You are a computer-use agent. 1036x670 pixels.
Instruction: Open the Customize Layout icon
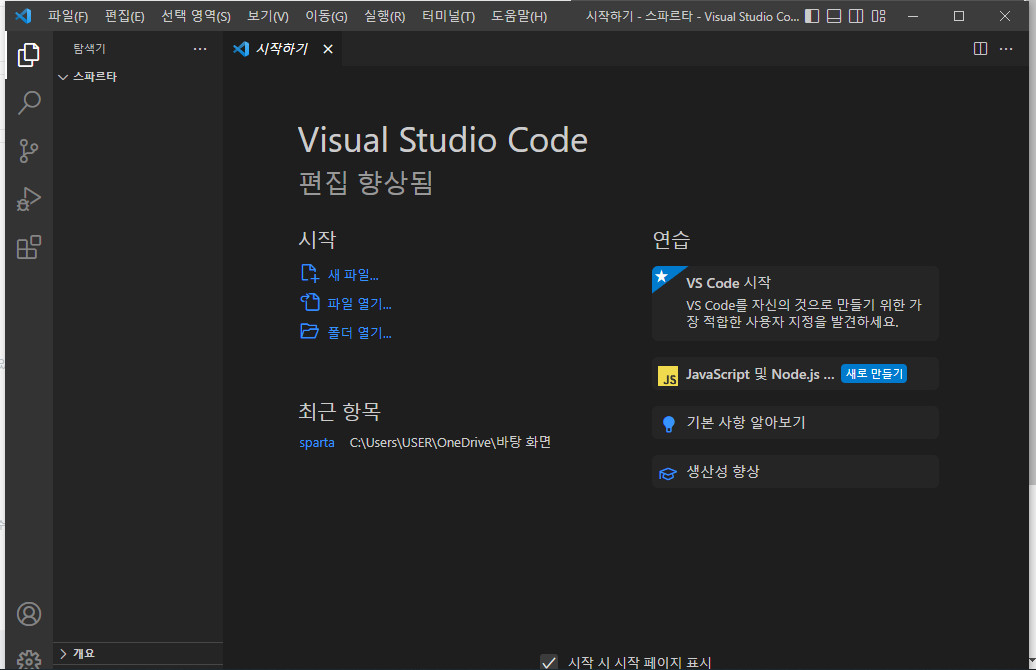pyautogui.click(x=878, y=16)
